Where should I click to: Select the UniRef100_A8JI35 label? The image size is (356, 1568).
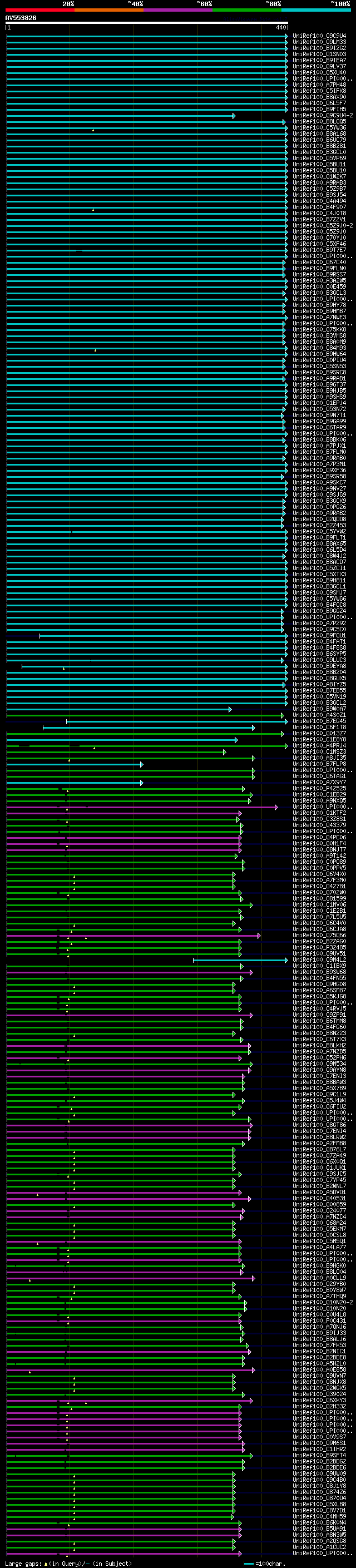click(x=319, y=758)
